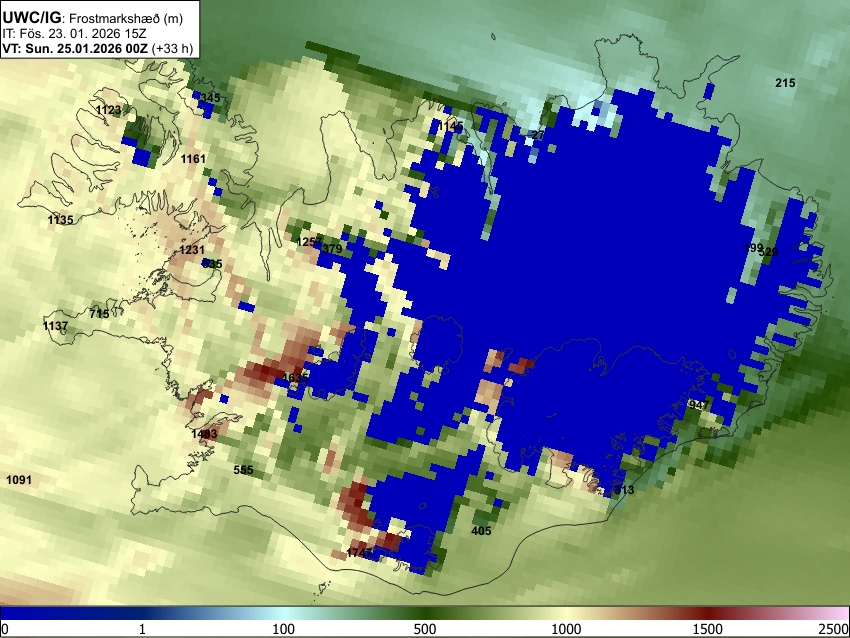Click the map value label '715'
The width and height of the screenshot is (850, 638).
(99, 314)
